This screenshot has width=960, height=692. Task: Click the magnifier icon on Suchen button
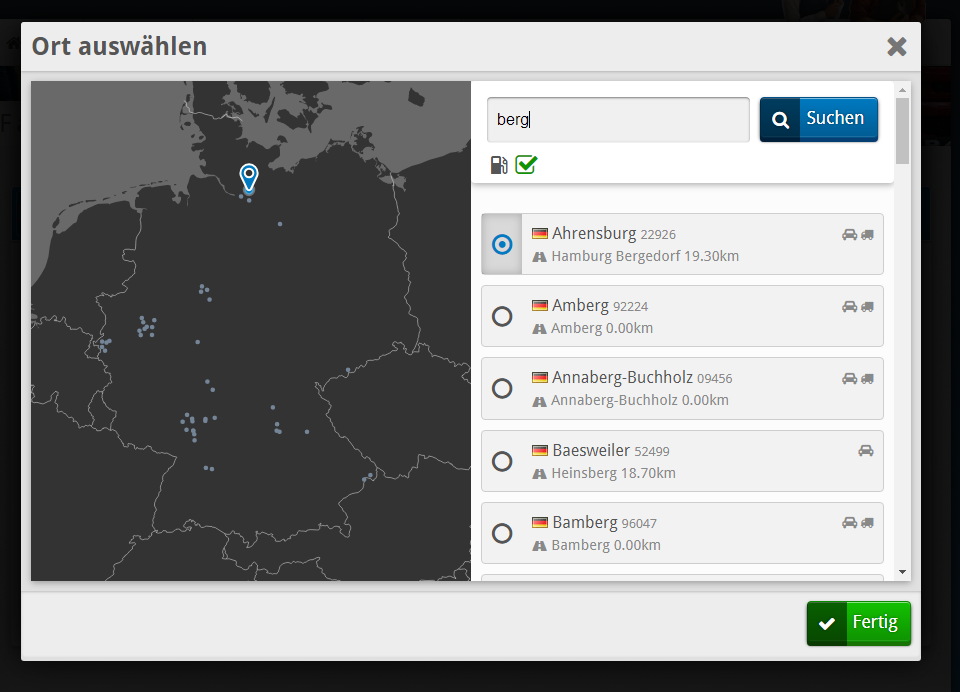tap(780, 120)
